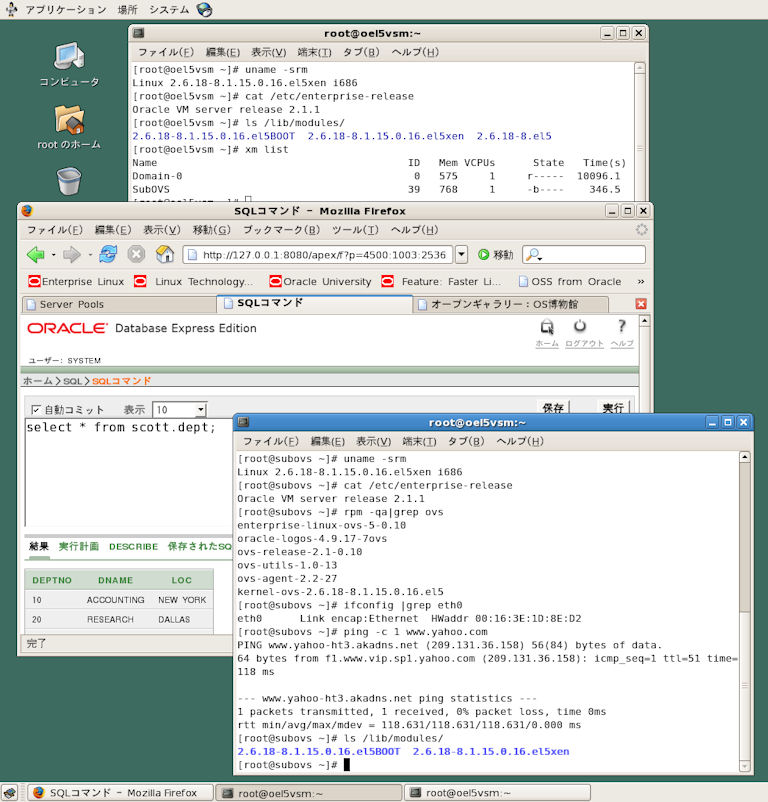Click the URL address field in Firefox

tap(318, 254)
